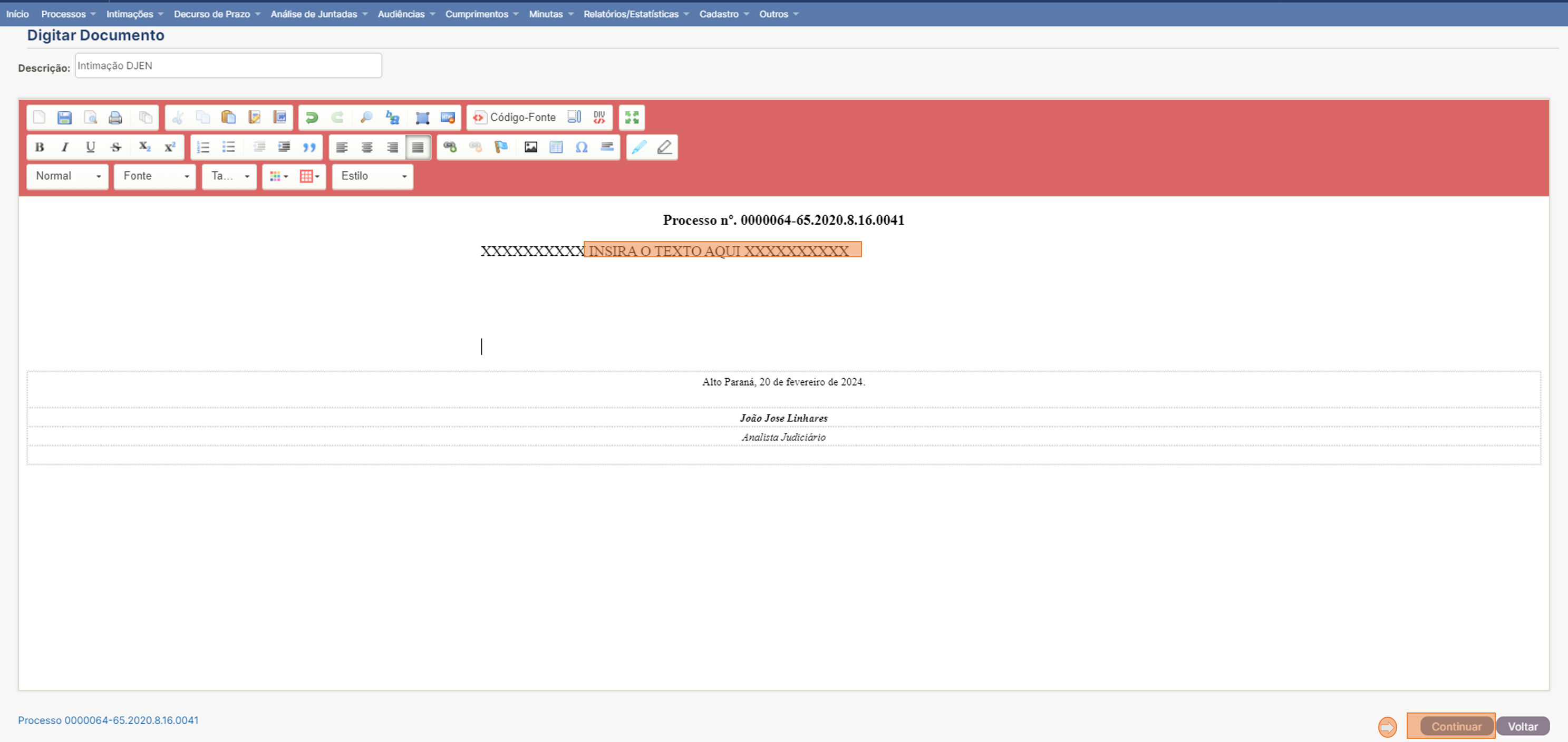Click the Remove Format HTML icon

point(448,118)
